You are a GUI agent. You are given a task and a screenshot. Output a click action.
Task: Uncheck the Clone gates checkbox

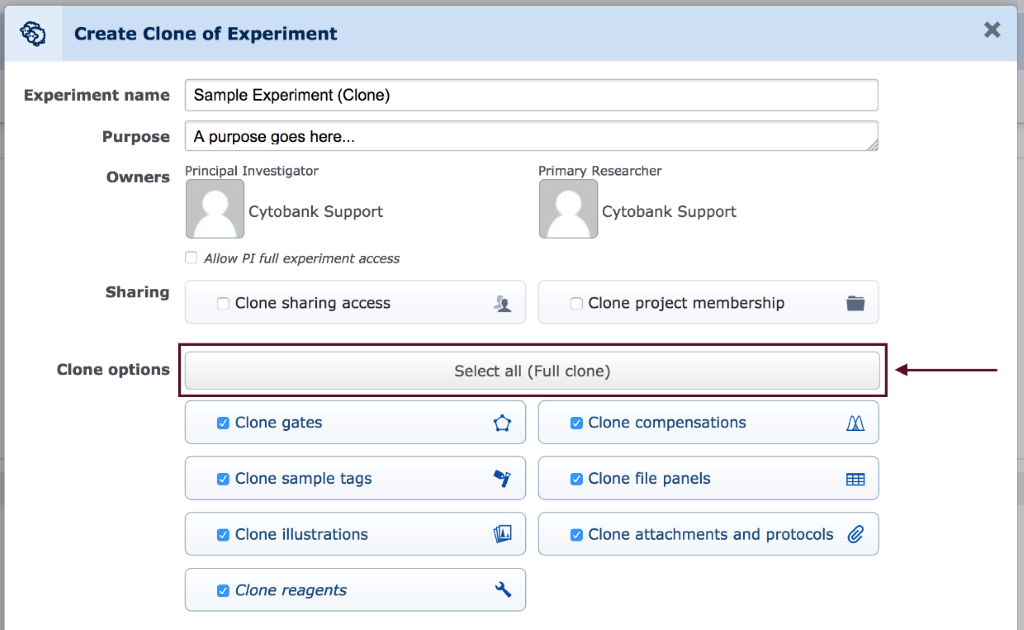tap(223, 423)
